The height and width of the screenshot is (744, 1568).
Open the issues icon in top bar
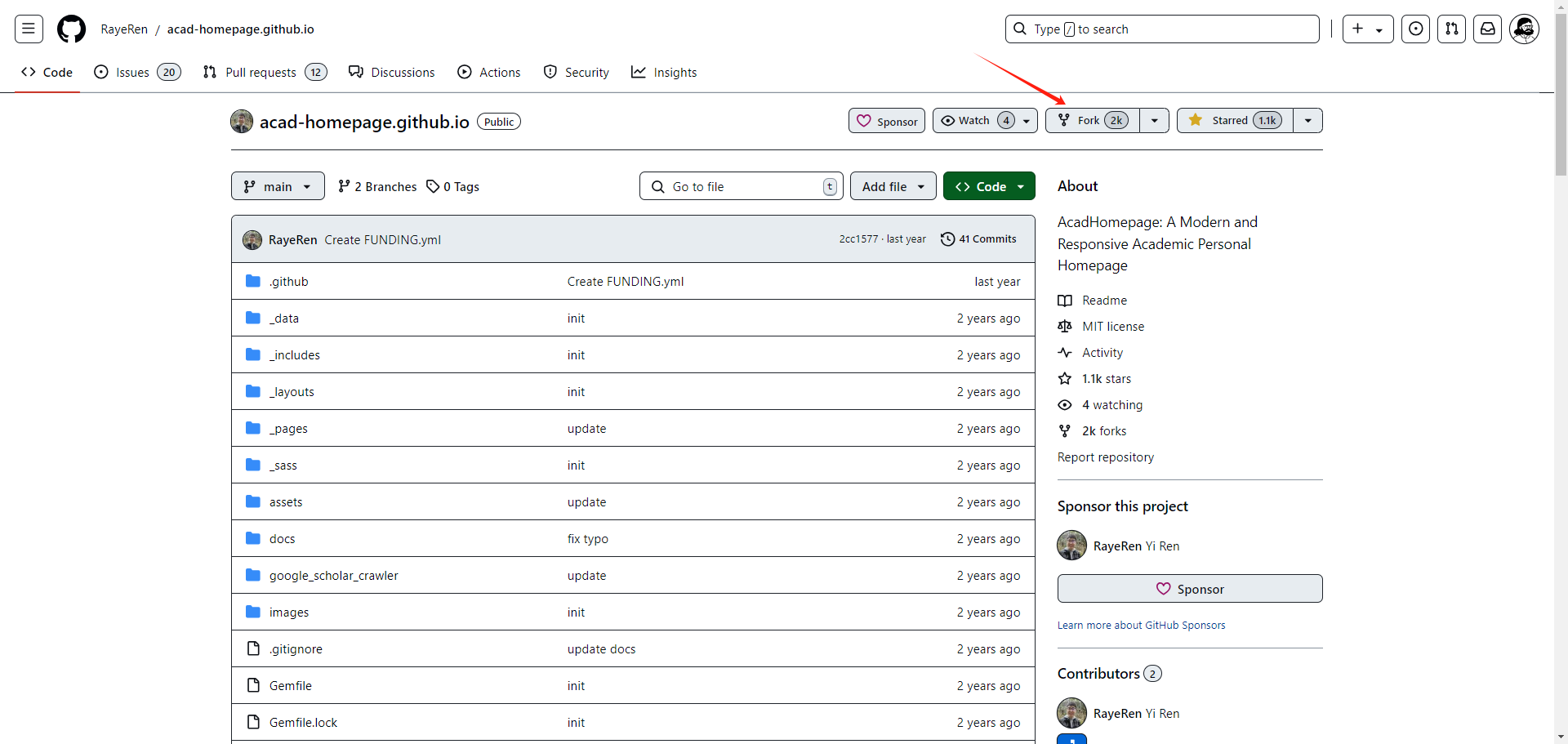(1415, 29)
